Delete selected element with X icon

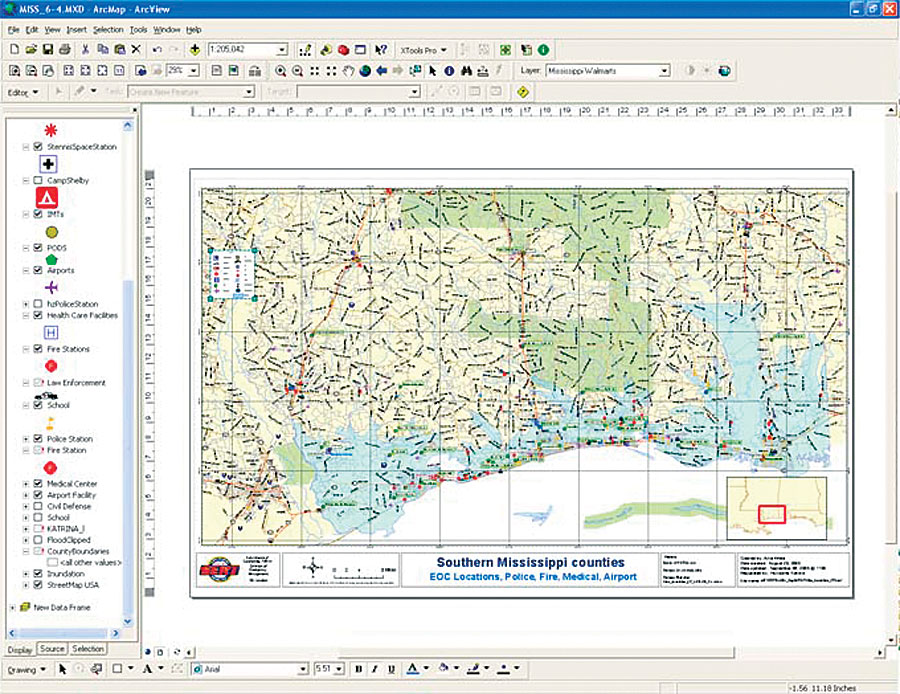tap(136, 50)
